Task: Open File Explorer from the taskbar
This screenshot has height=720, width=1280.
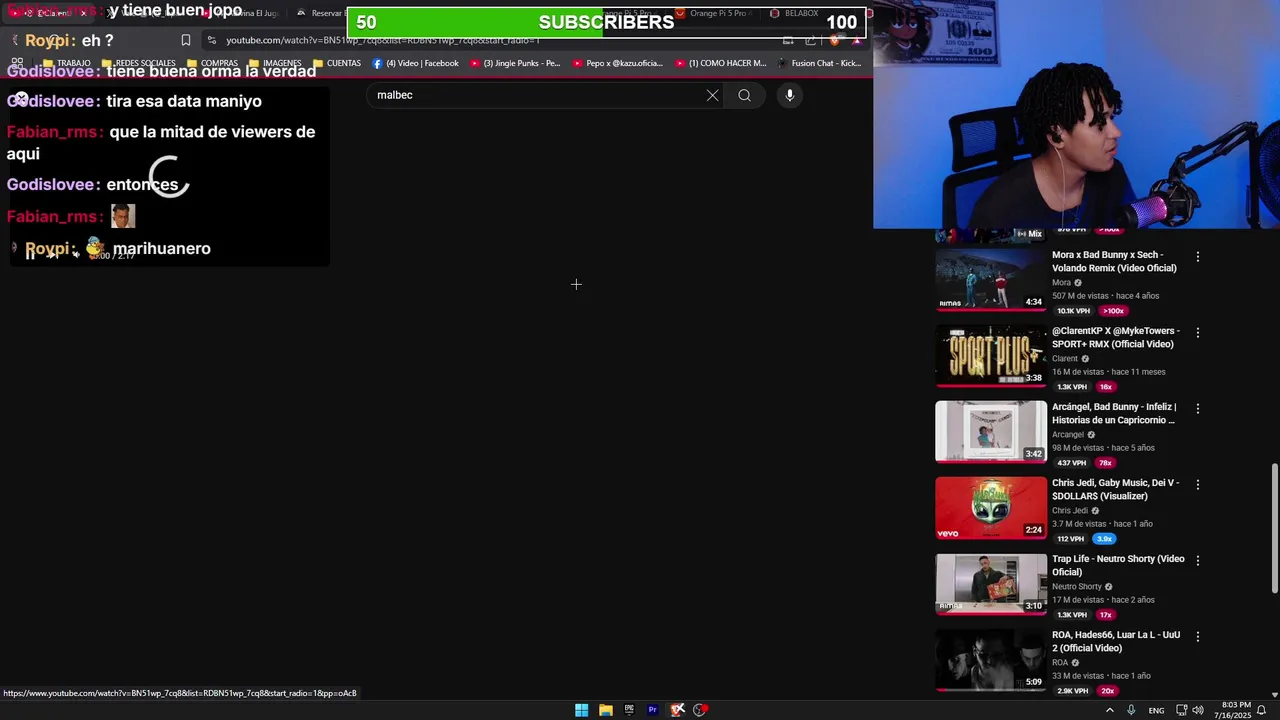Action: pos(605,710)
